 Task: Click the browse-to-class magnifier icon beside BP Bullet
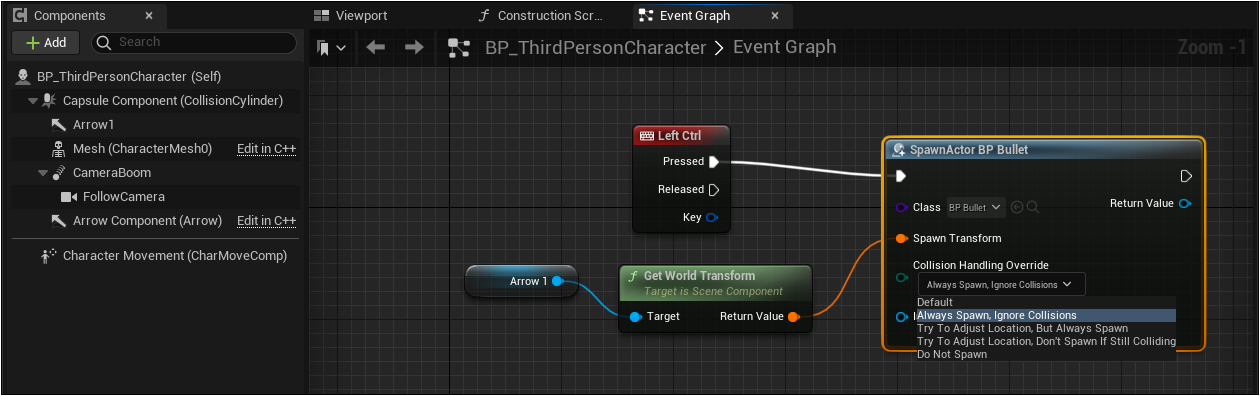[1033, 207]
